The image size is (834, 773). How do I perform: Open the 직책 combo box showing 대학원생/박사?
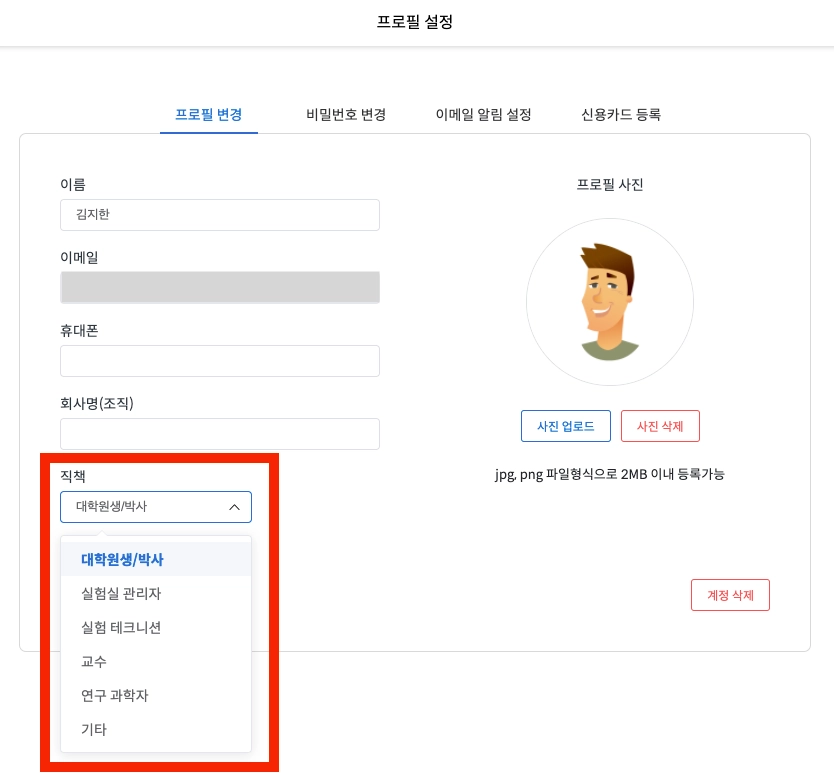tap(156, 507)
